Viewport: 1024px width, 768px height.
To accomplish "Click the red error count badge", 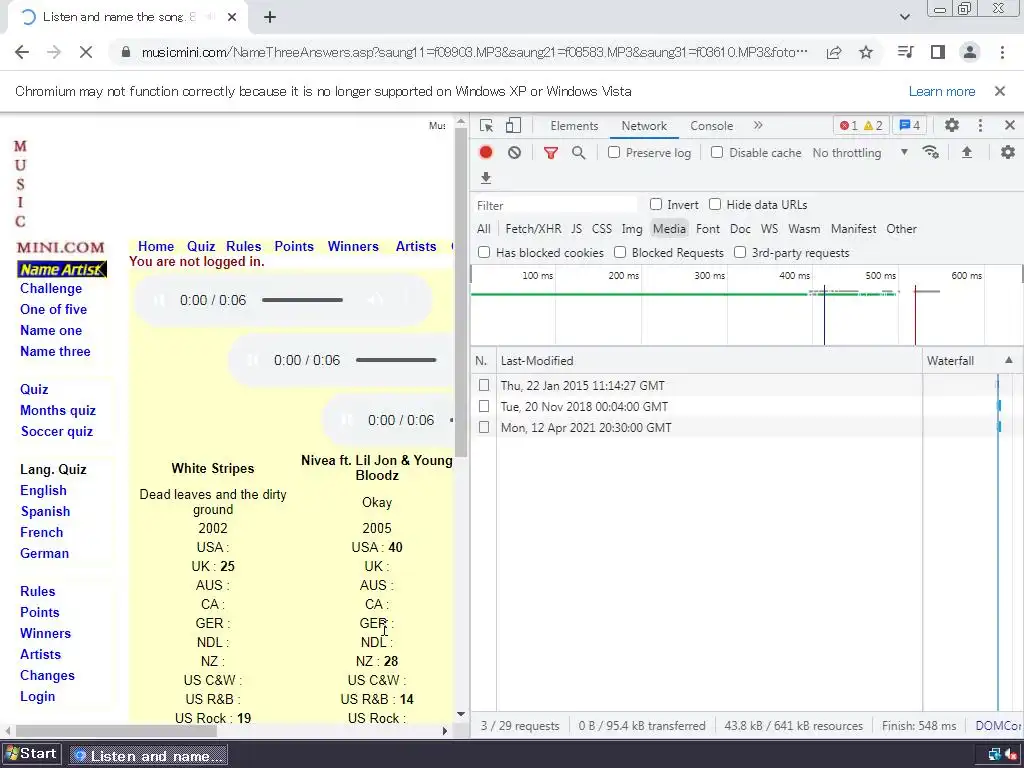I will (849, 125).
